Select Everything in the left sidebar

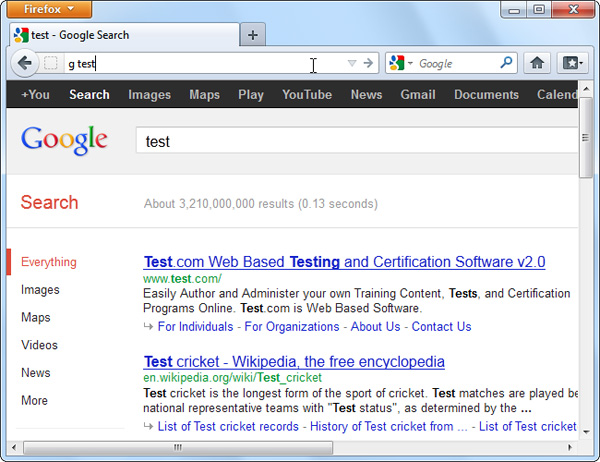coord(49,262)
